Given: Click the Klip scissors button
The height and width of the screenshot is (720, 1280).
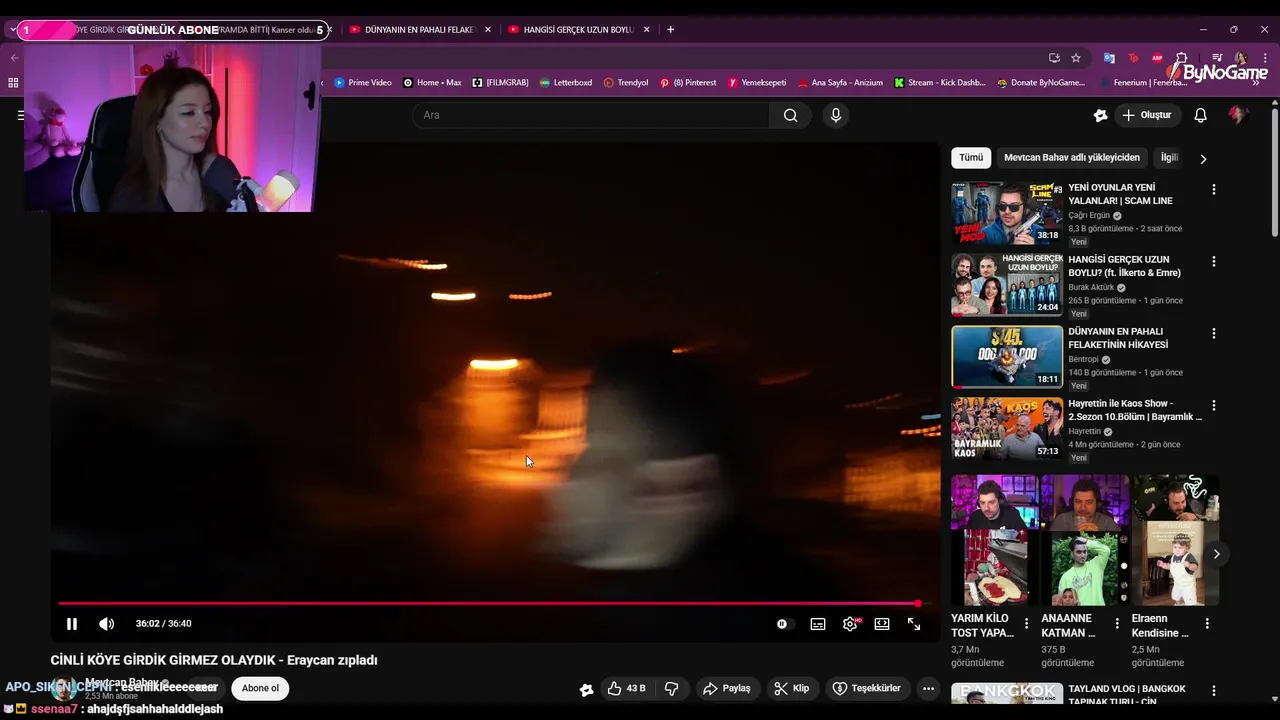Looking at the screenshot, I should pyautogui.click(x=794, y=688).
